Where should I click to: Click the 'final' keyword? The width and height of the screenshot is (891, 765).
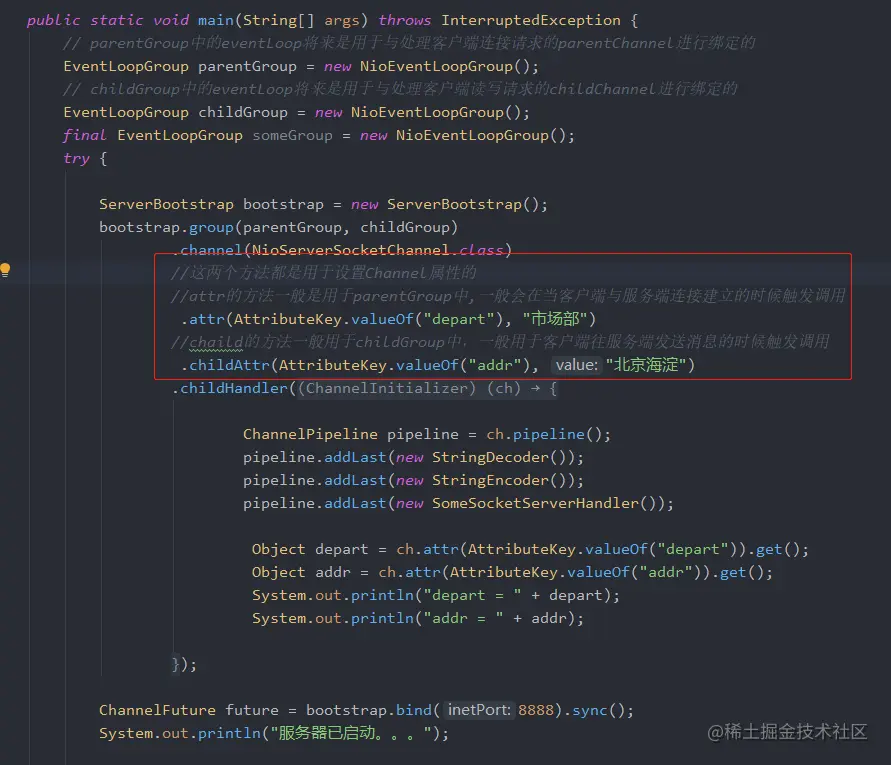click(x=85, y=135)
